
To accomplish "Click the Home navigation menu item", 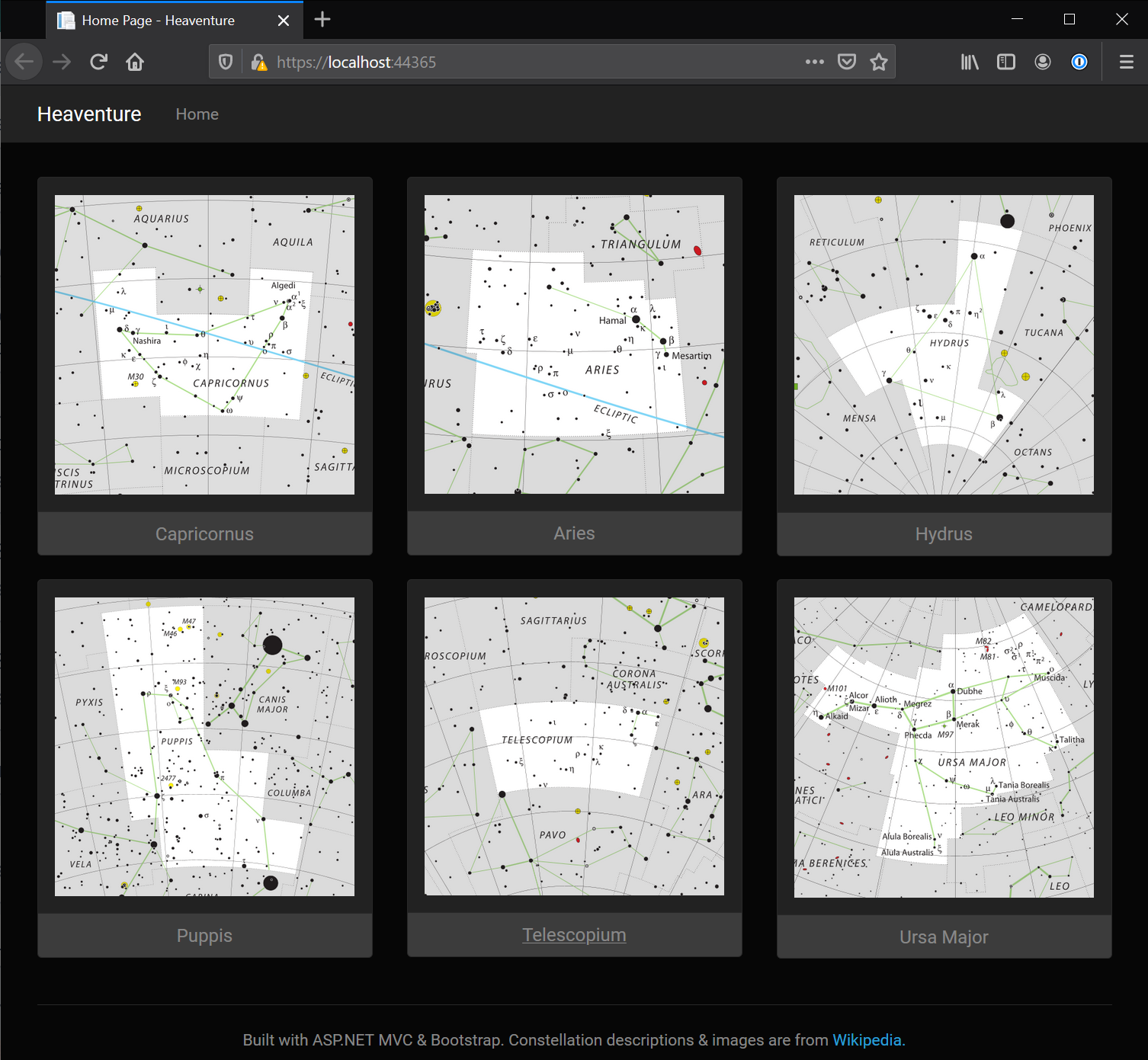I will click(x=197, y=114).
